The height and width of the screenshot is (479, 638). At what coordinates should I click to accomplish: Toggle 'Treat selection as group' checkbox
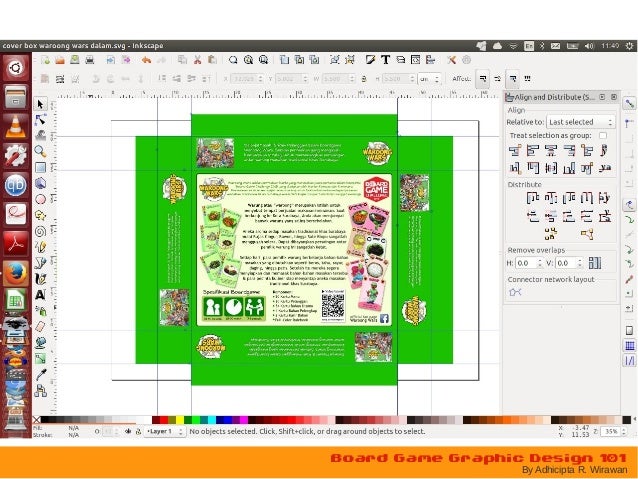(x=603, y=135)
